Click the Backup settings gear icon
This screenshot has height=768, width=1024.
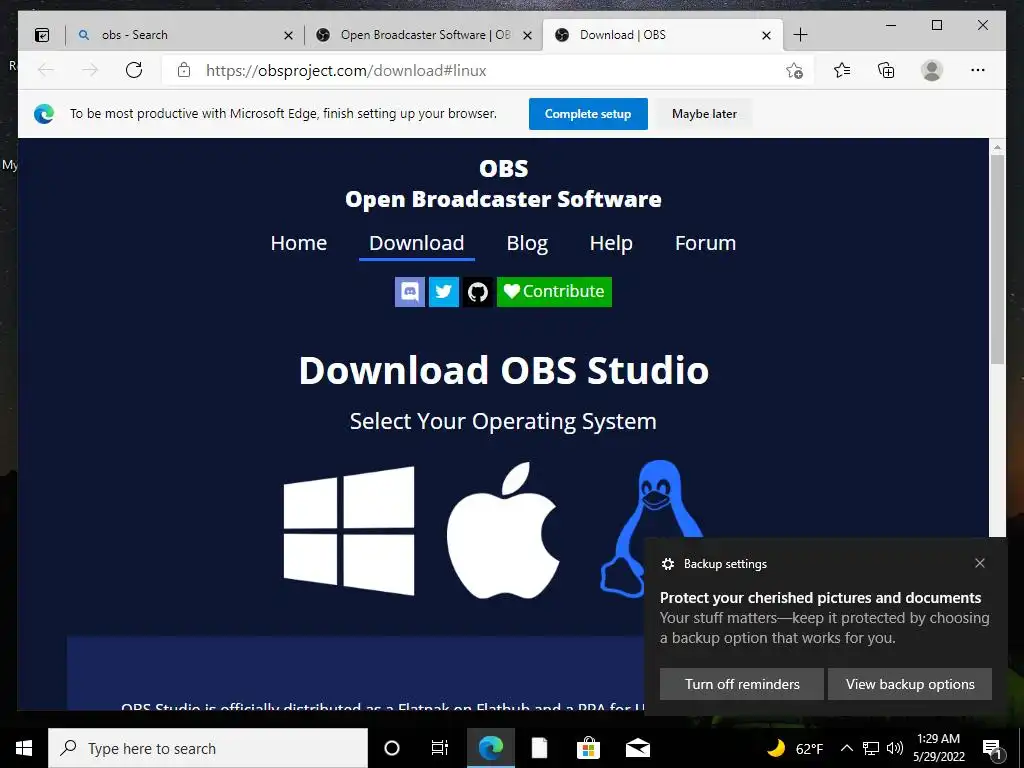coord(667,564)
